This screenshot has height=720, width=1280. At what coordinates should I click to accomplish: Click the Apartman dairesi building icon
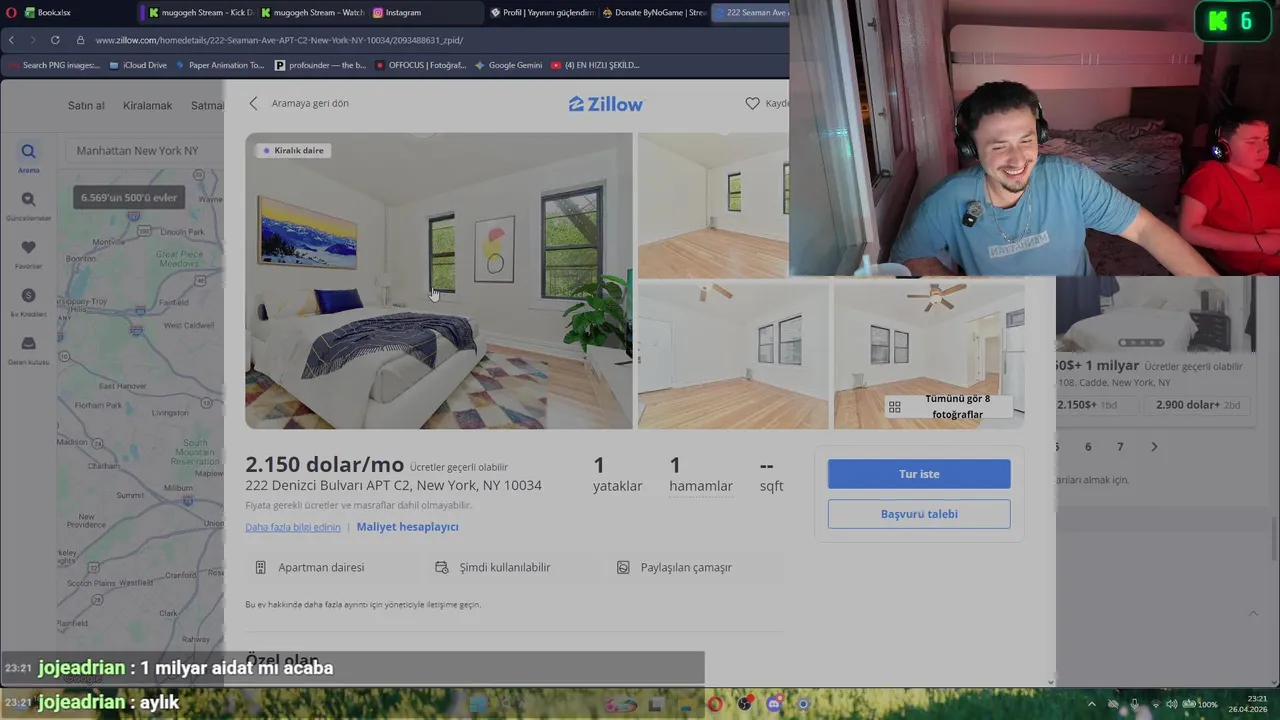coord(260,567)
